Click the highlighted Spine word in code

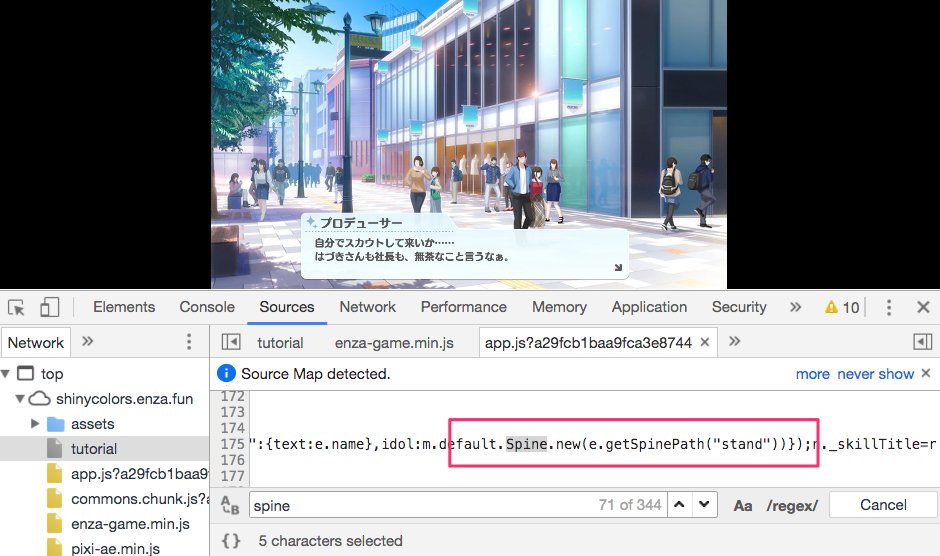(526, 444)
